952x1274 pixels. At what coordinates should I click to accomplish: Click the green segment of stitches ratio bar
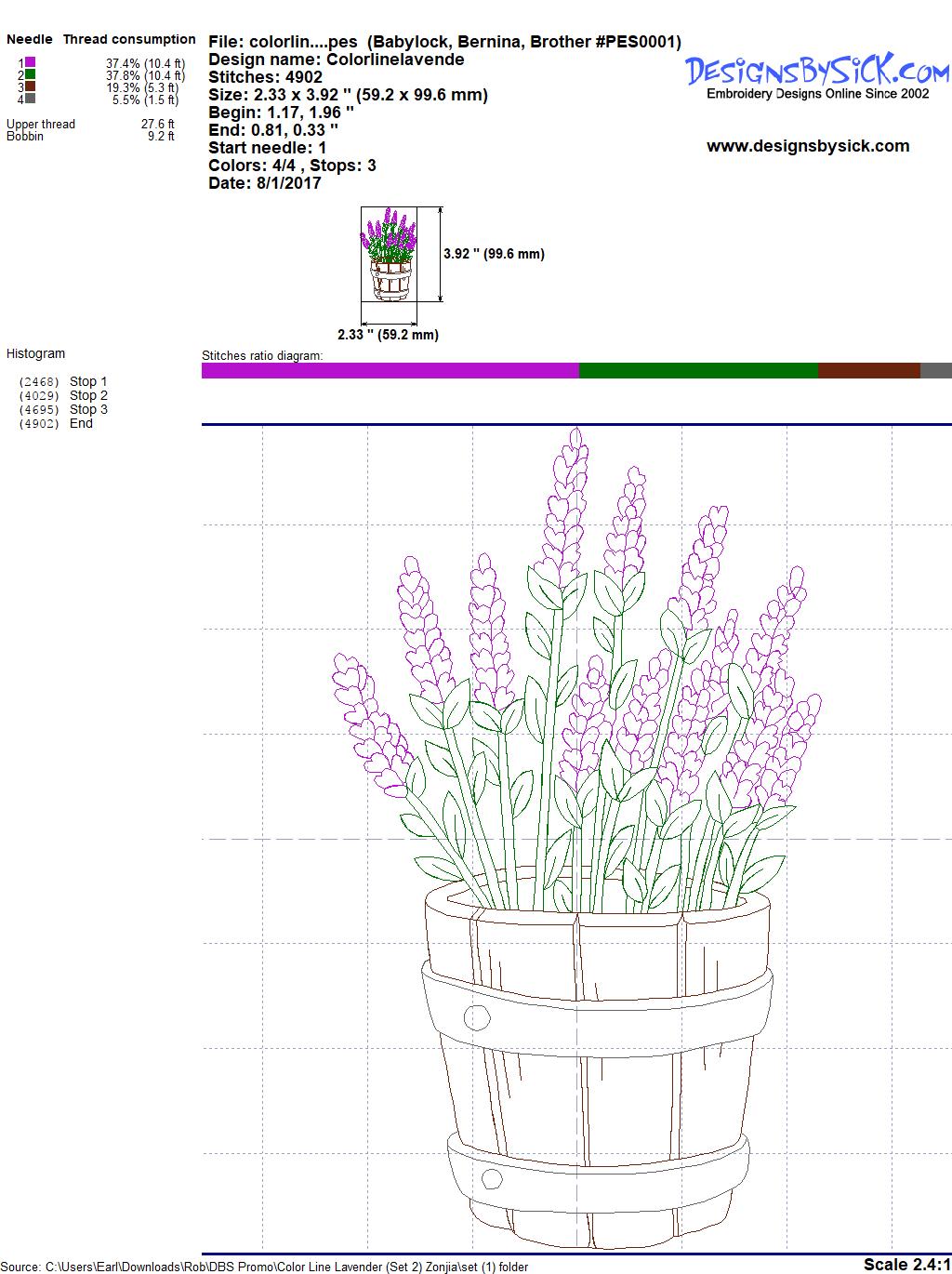click(x=697, y=370)
